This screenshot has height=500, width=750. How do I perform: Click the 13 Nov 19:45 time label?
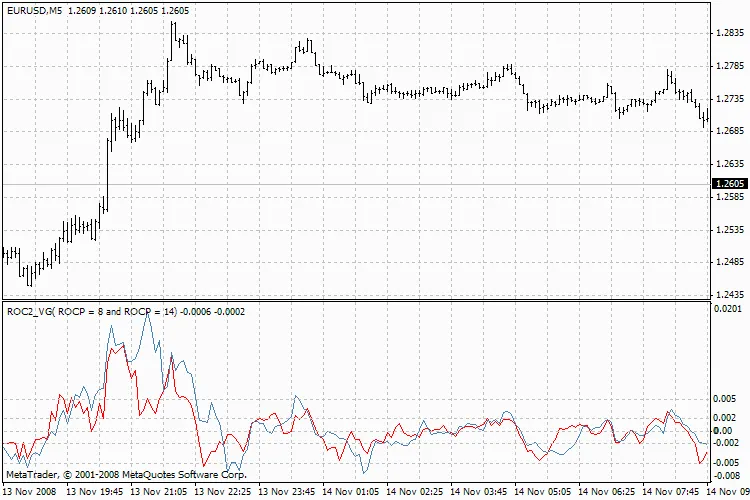[95, 492]
